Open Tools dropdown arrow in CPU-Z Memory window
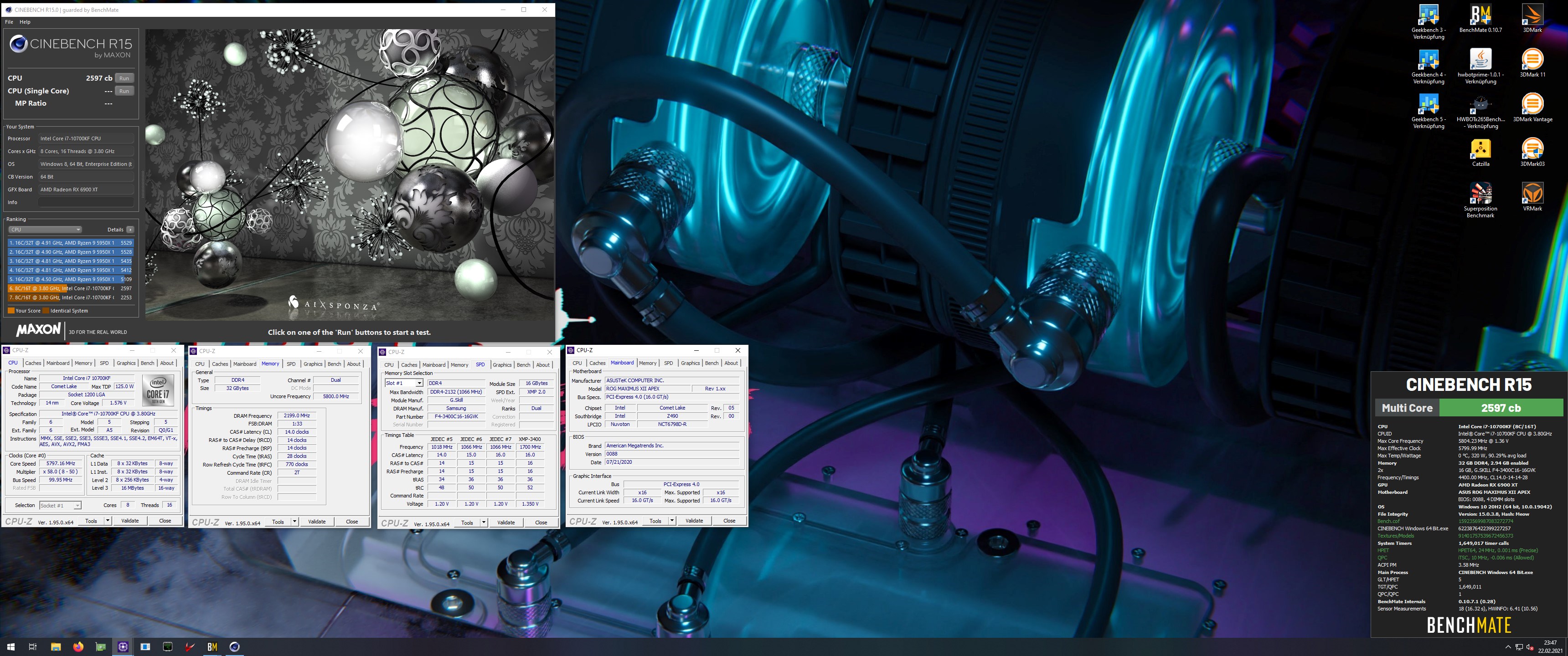Viewport: 1568px width, 656px height. [x=294, y=522]
